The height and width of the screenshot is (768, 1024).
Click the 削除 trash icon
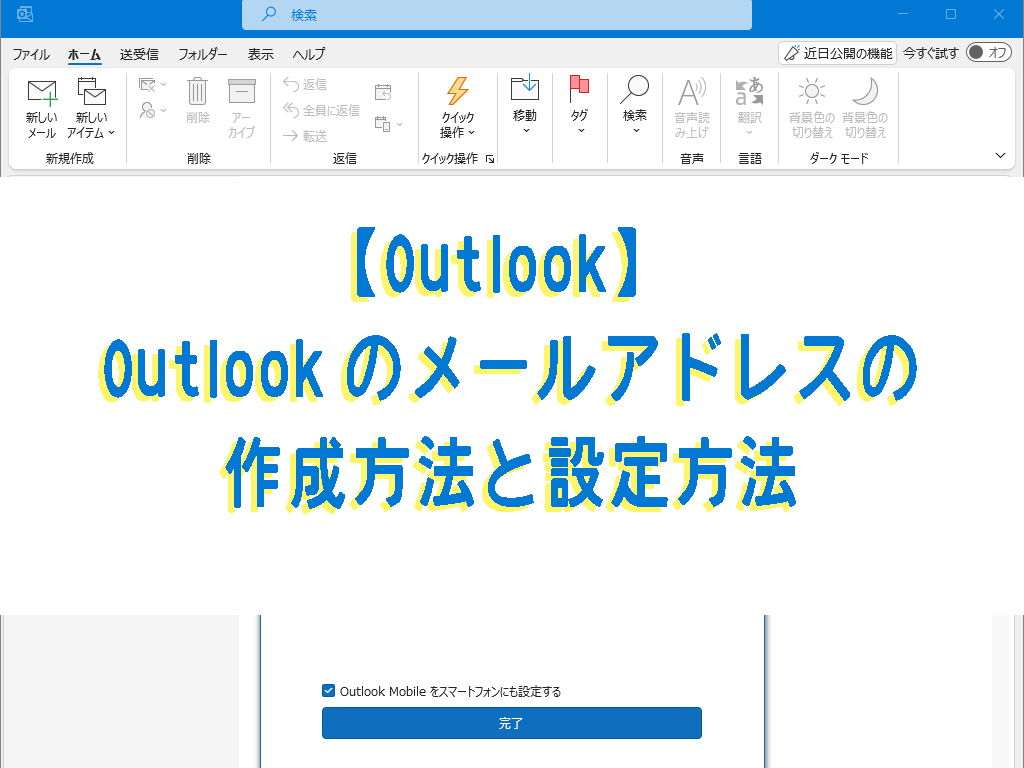pos(197,101)
